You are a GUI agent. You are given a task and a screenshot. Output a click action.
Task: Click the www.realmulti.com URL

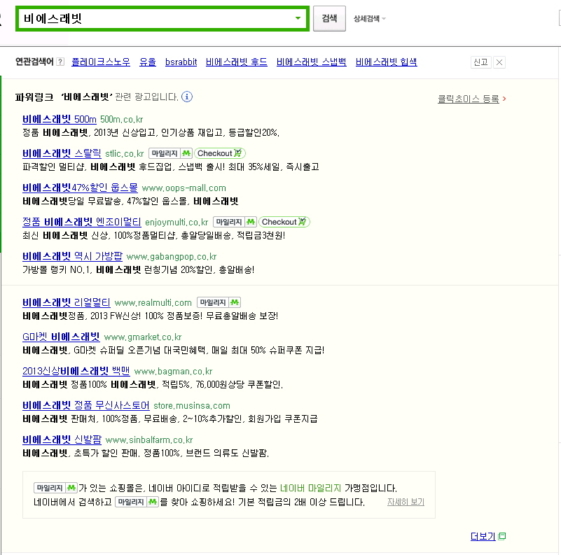[153, 303]
